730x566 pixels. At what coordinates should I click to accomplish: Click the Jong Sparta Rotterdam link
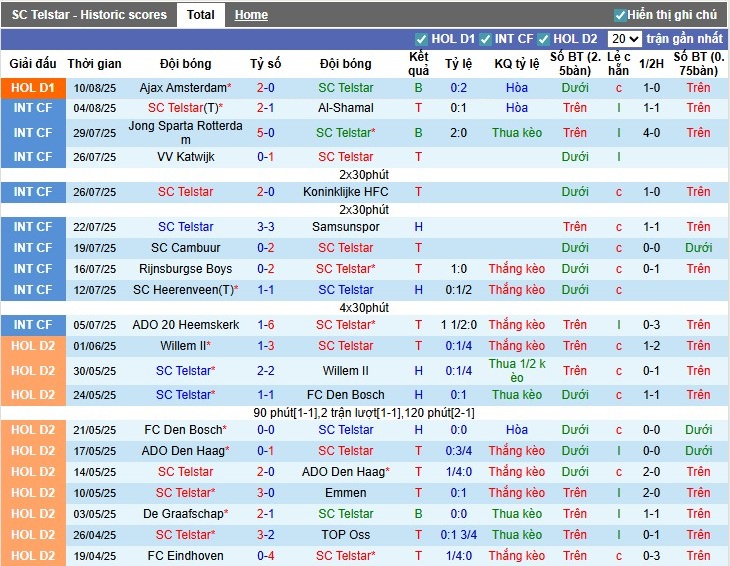point(186,133)
